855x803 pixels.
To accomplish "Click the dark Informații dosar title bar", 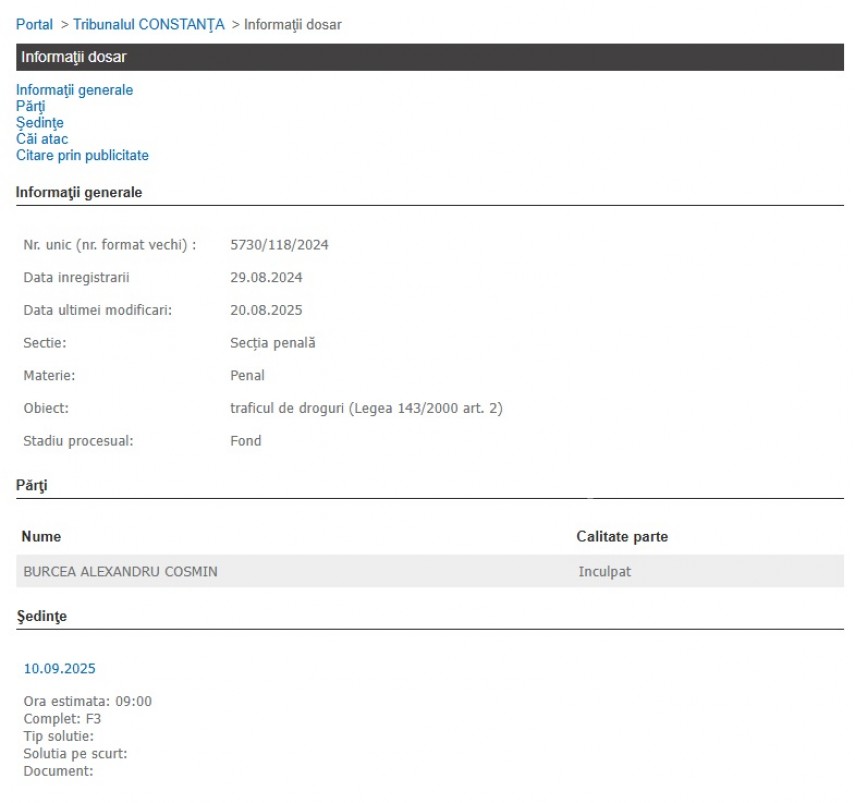I will point(430,57).
